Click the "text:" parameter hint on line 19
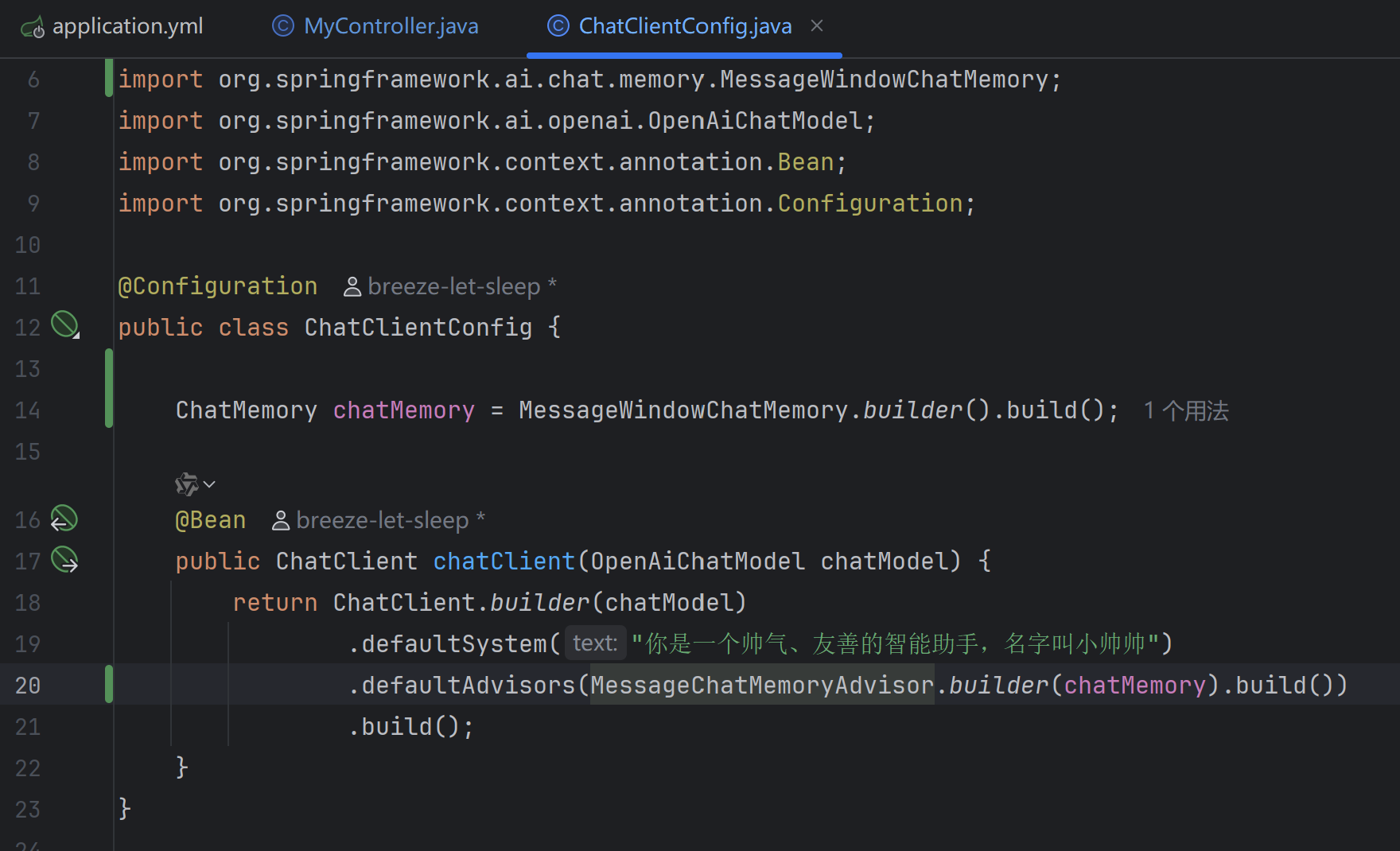Screen dimensions: 1400x851 [595, 643]
